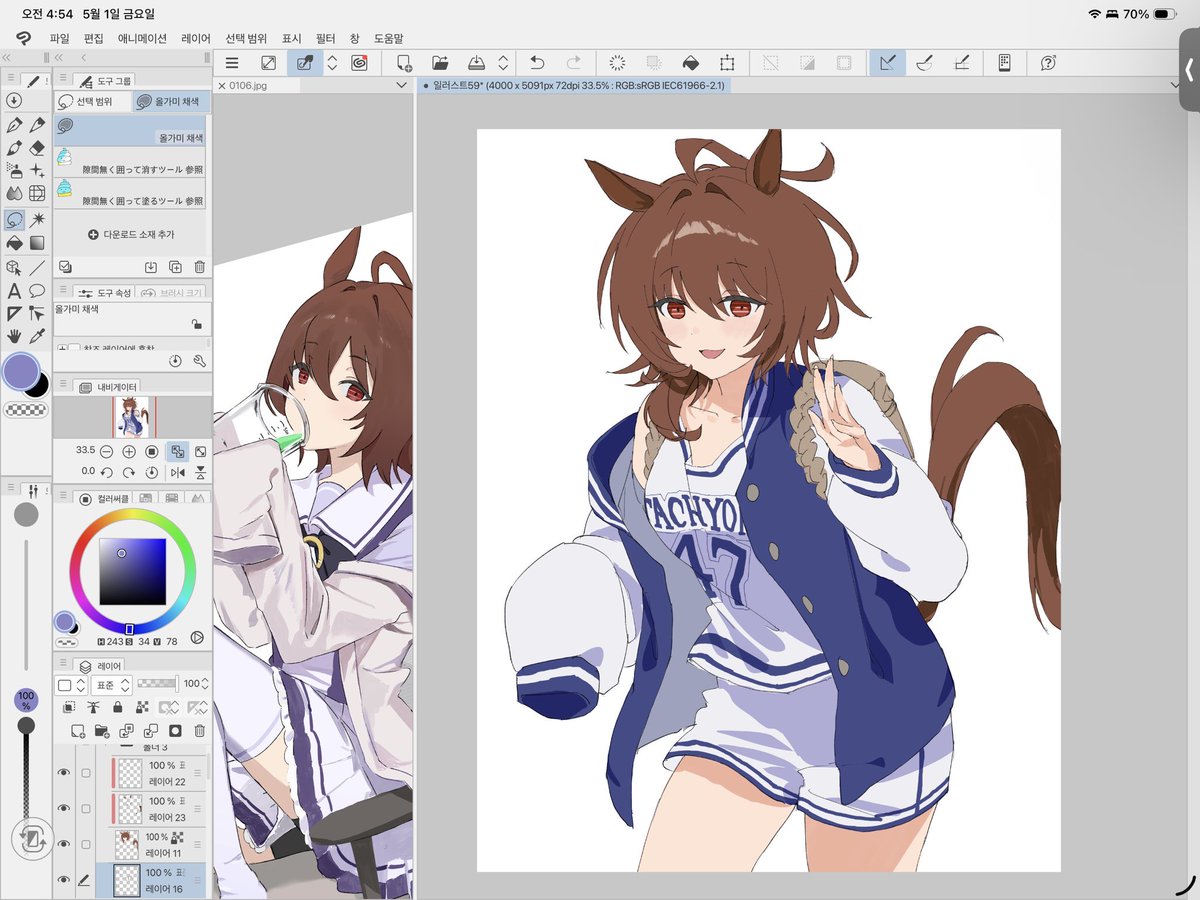The width and height of the screenshot is (1200, 900).
Task: Check the selection box of 레이어 22
Action: 86,773
